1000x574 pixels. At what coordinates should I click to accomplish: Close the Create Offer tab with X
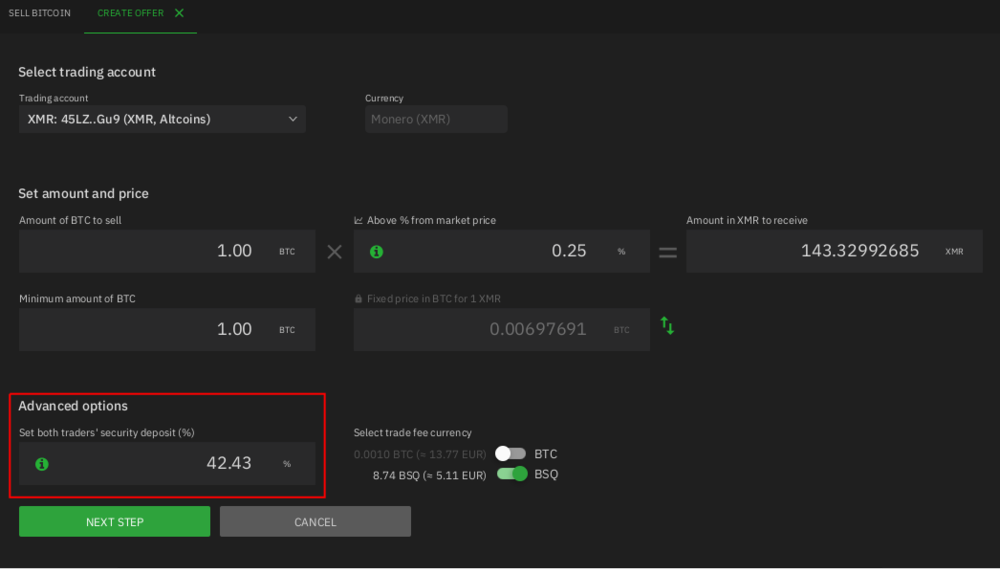point(179,13)
